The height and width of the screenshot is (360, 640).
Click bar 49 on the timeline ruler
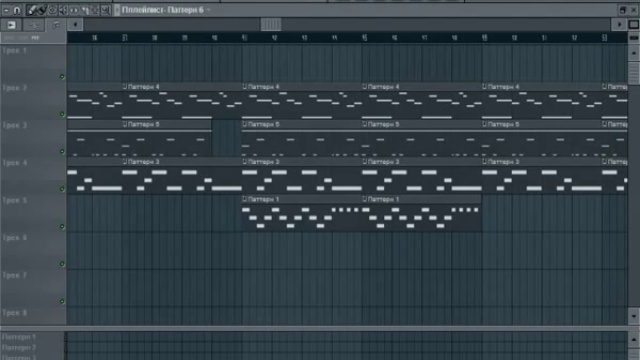click(x=484, y=38)
